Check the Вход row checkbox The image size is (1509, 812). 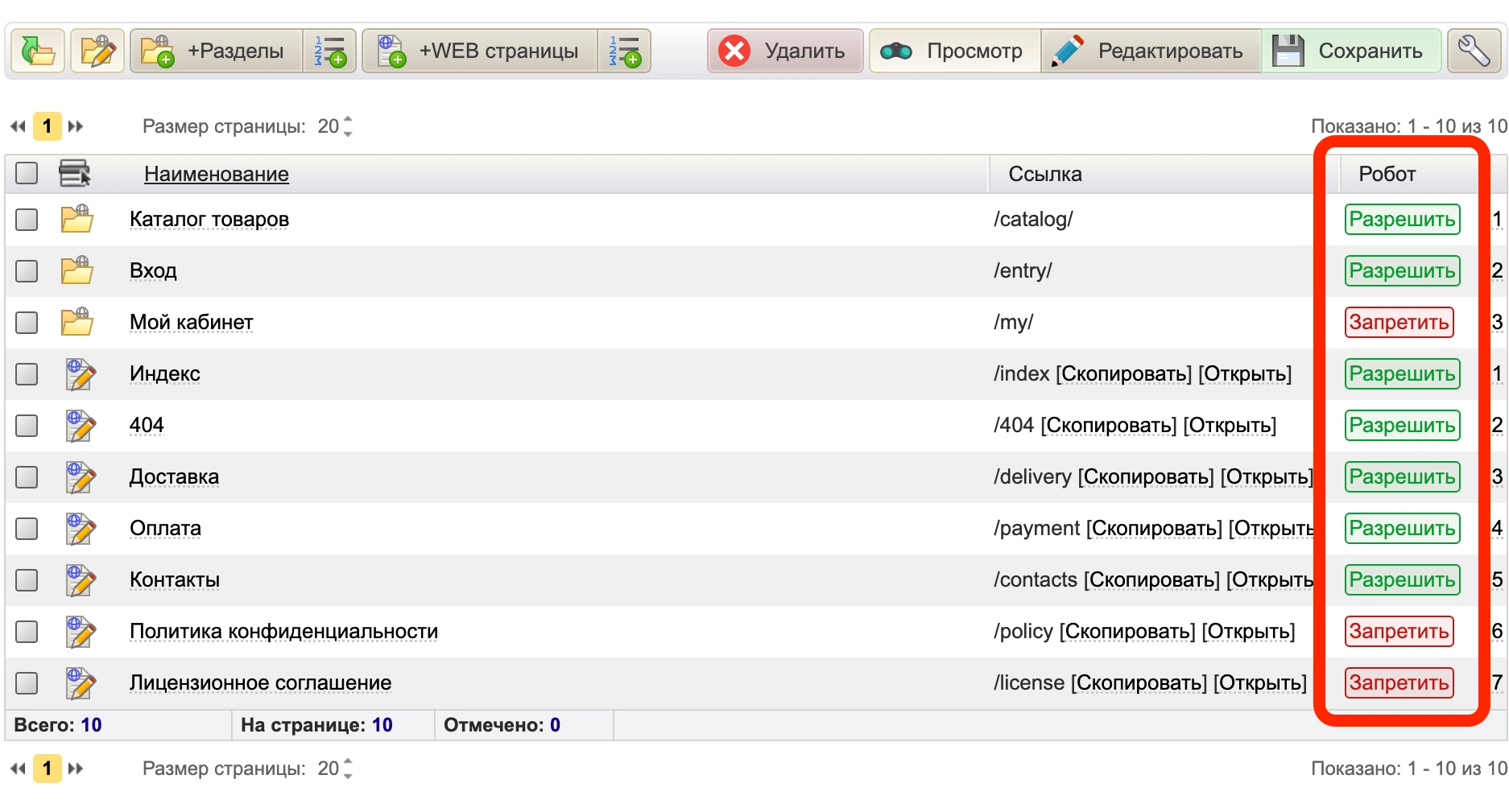click(27, 271)
